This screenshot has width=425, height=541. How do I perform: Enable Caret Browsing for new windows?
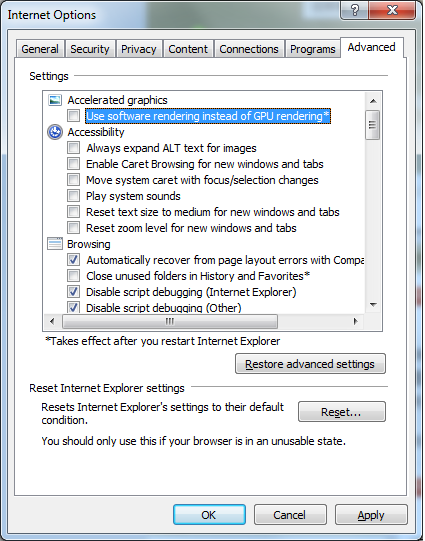73,164
